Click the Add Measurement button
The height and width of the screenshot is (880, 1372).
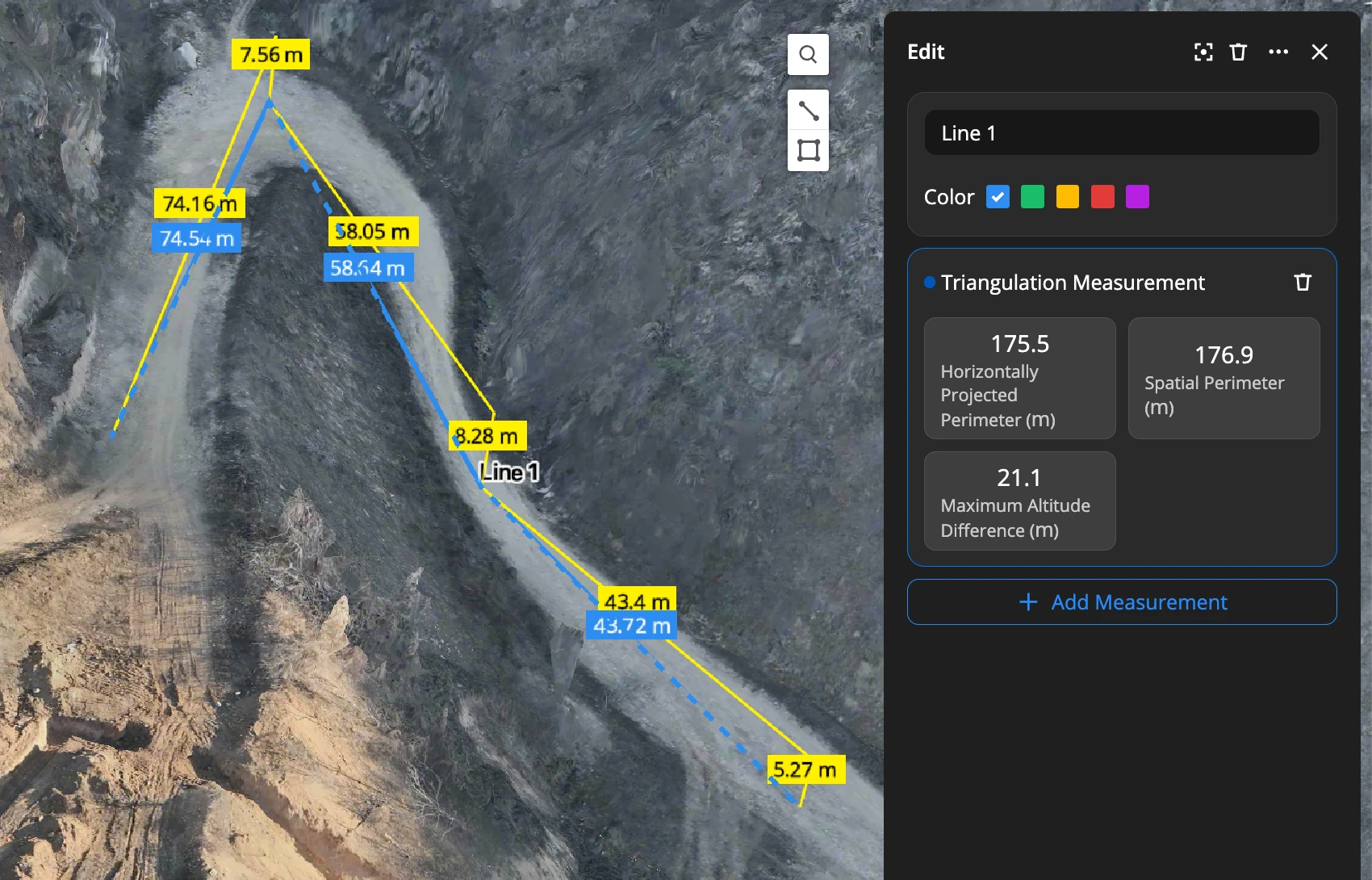pos(1121,602)
